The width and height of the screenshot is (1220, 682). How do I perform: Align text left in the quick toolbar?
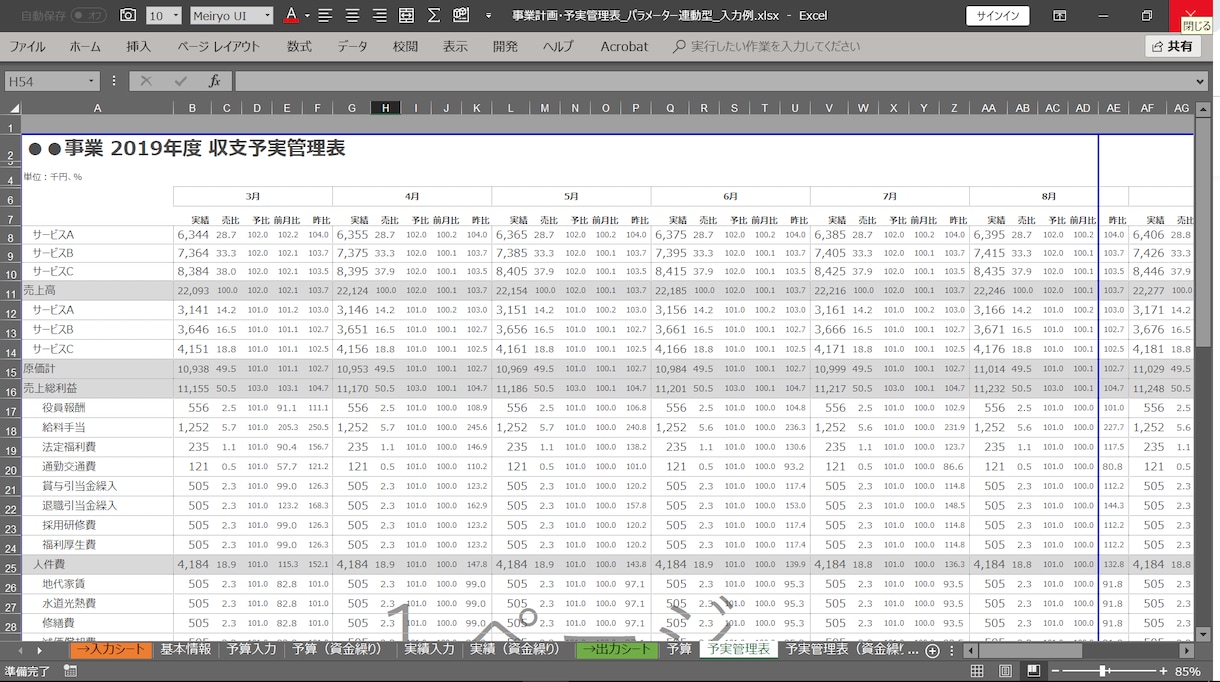pyautogui.click(x=327, y=15)
